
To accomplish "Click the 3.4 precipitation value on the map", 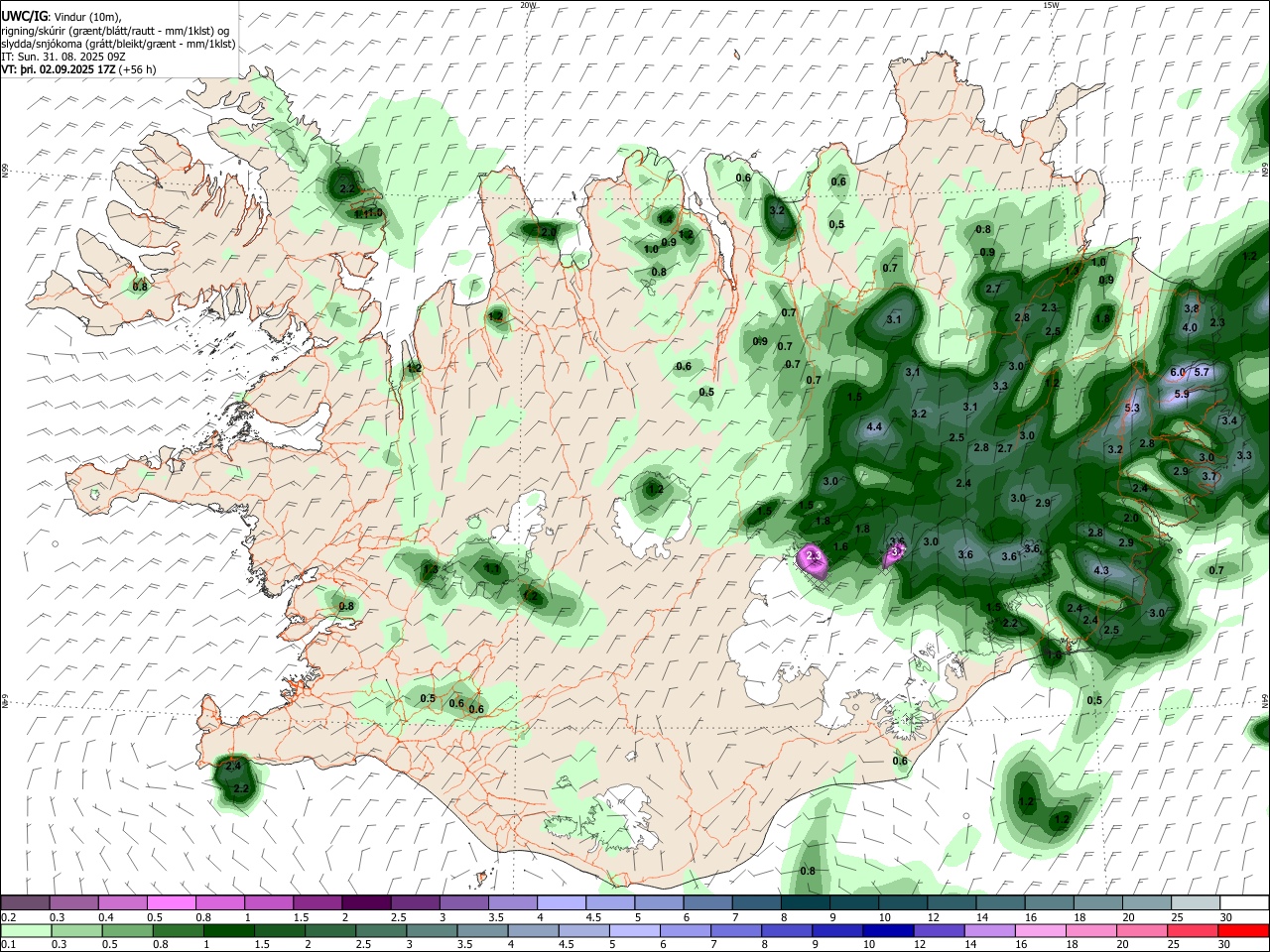I will click(x=1229, y=420).
